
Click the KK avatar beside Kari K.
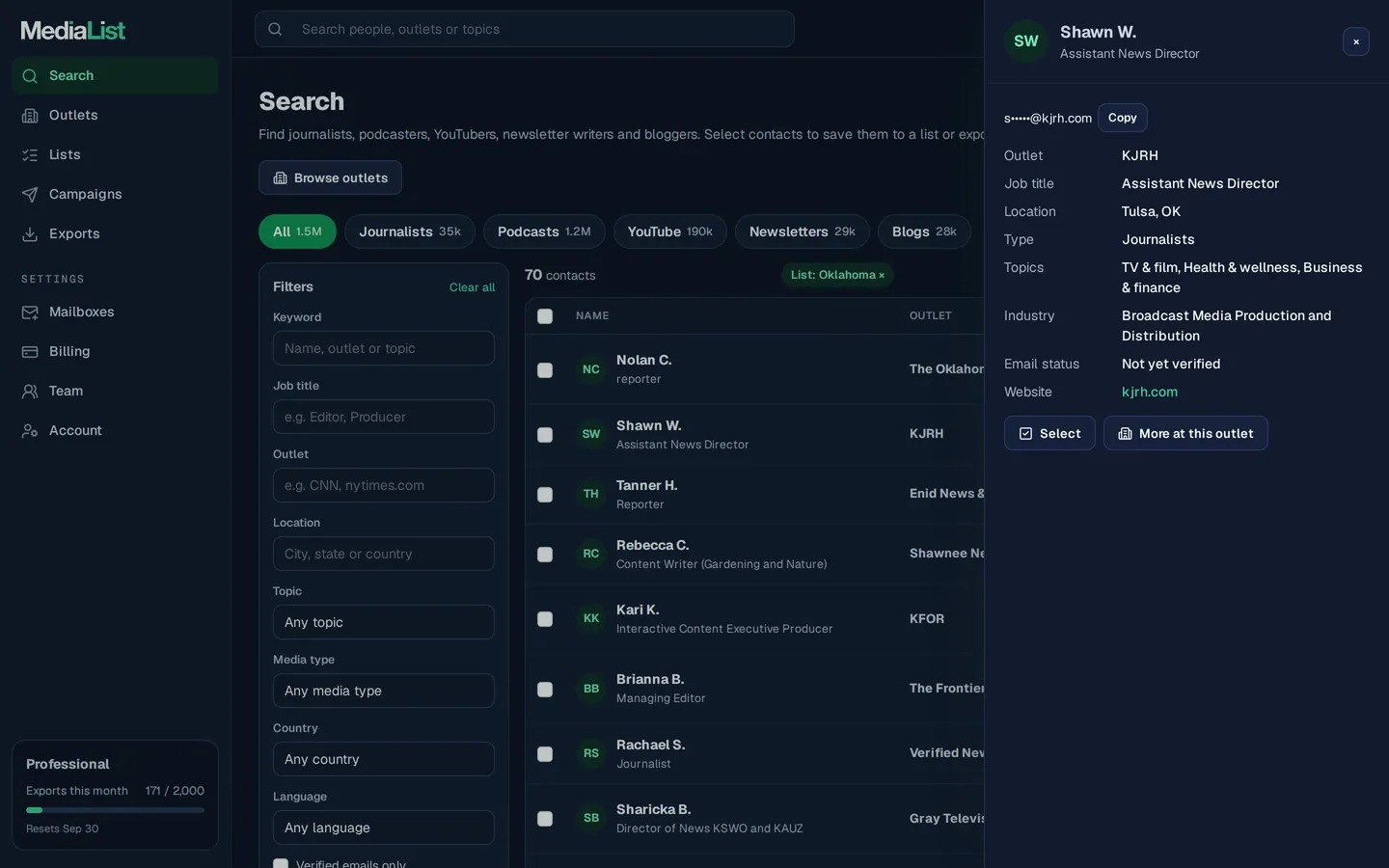[x=591, y=618]
